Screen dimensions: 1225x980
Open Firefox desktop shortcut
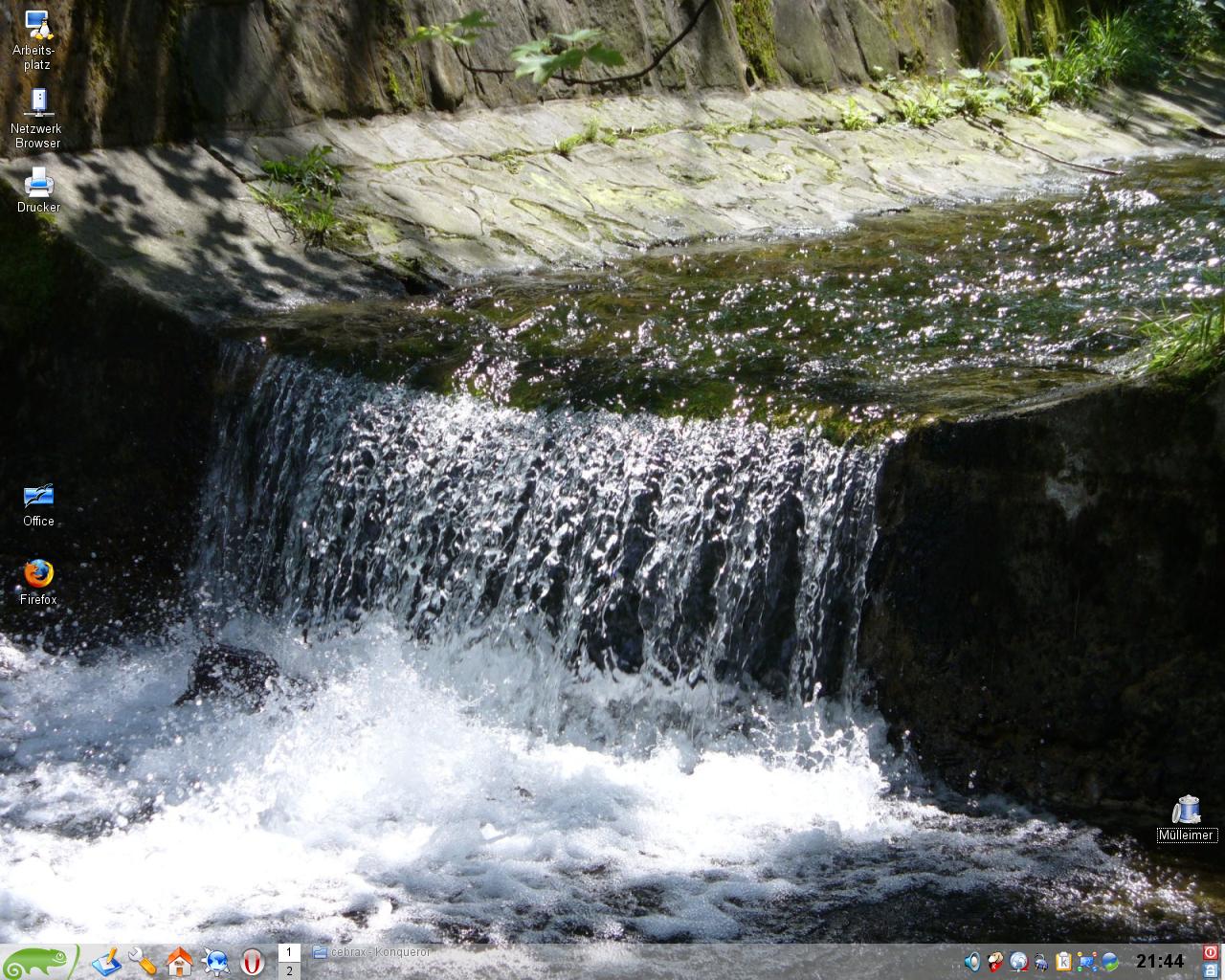tap(38, 574)
